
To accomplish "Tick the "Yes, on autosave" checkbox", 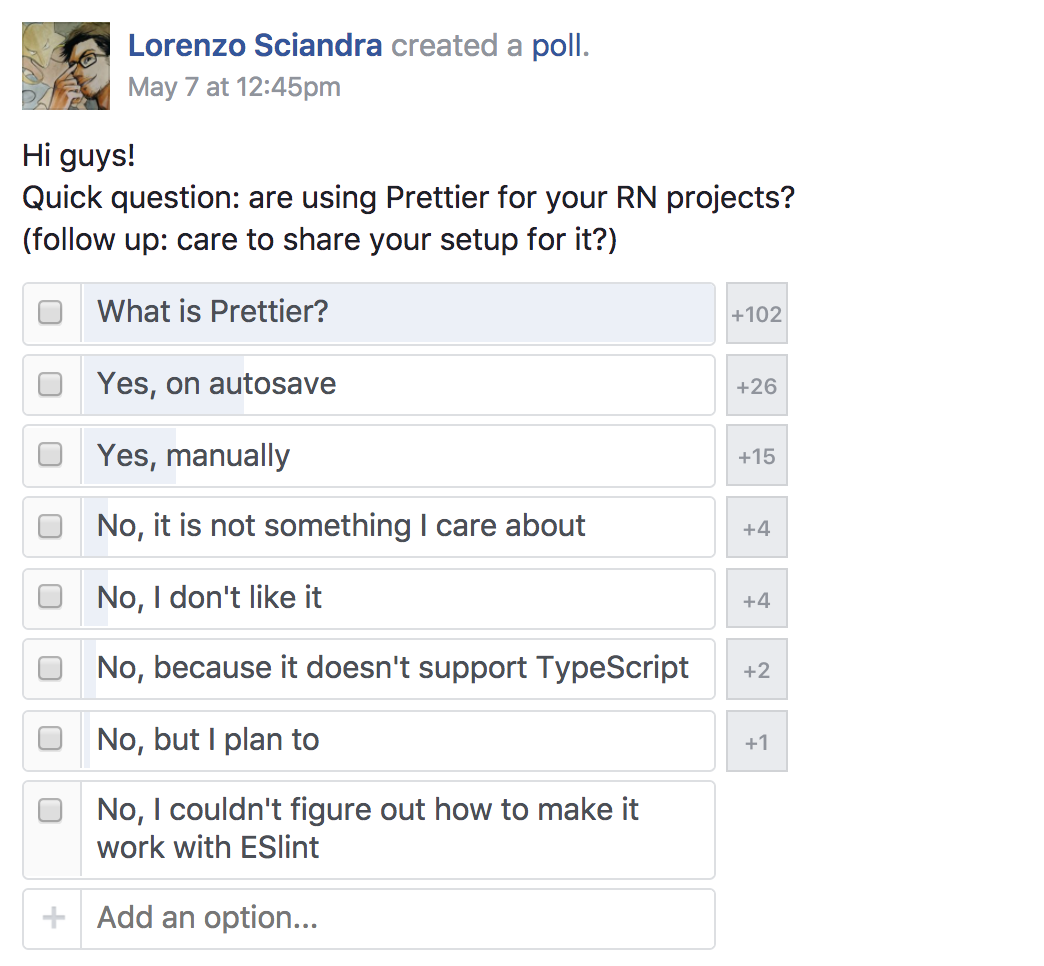I will pyautogui.click(x=50, y=384).
